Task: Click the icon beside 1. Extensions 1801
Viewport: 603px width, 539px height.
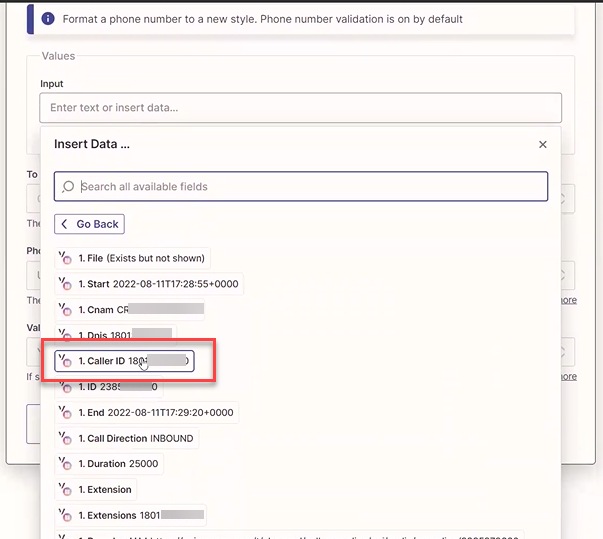Action: [x=65, y=515]
